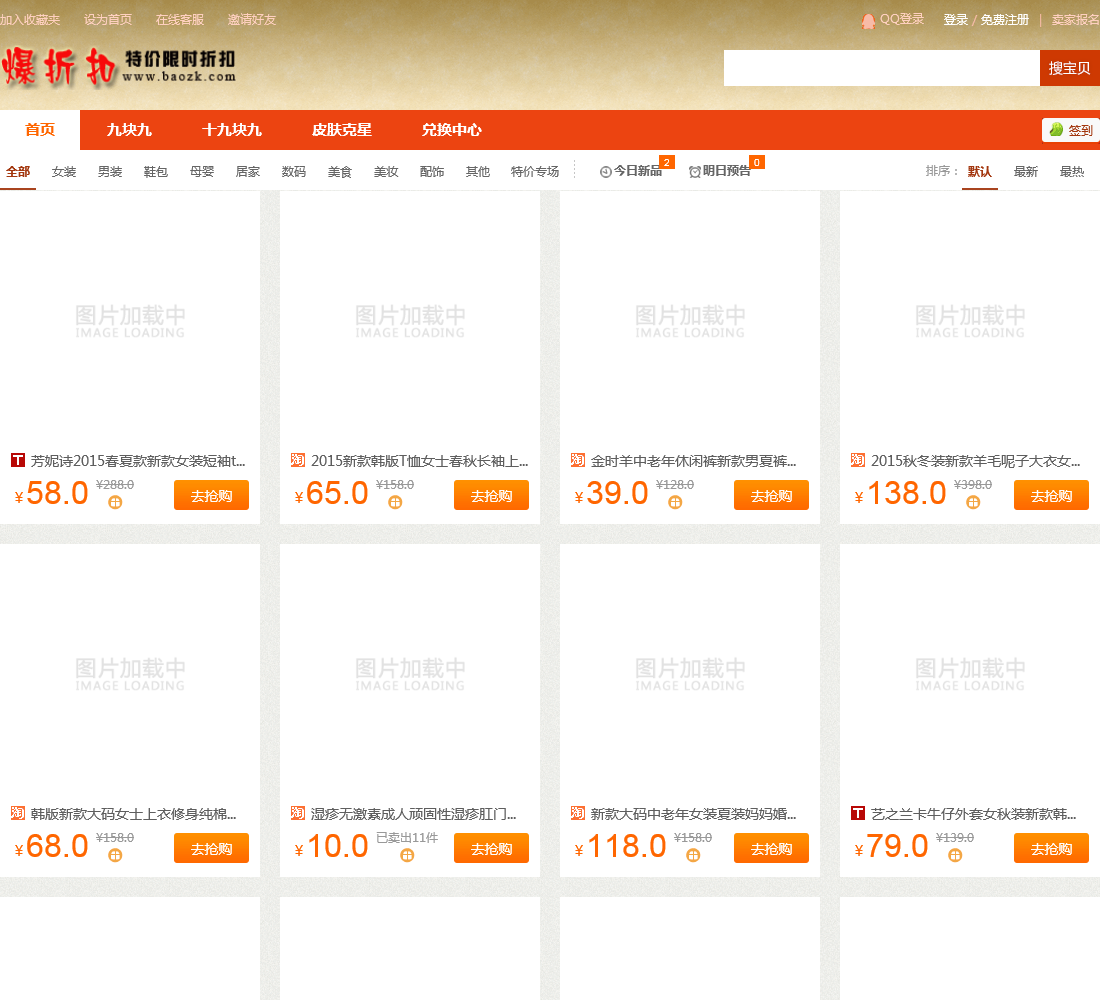Click the 爆折扣 site logo

coord(119,67)
